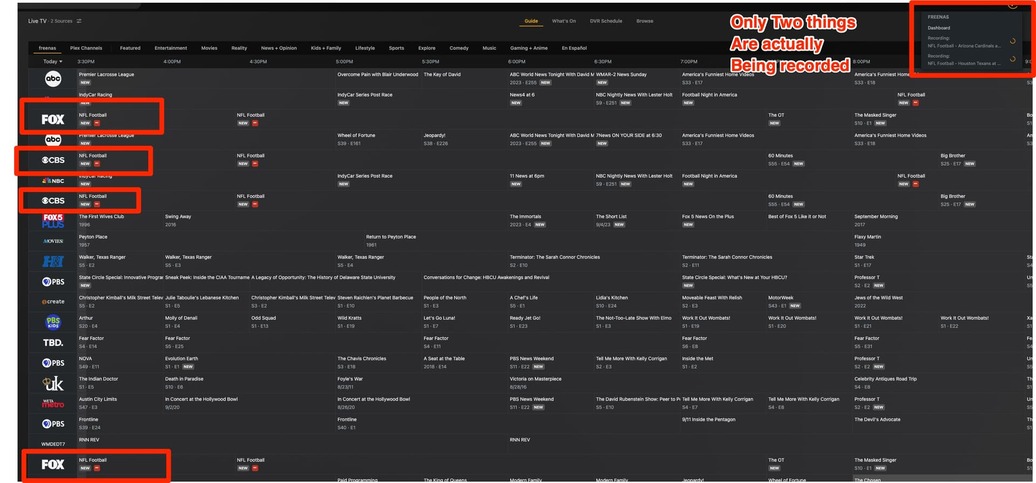
Task: Open the create channel logo
Action: pos(53,301)
